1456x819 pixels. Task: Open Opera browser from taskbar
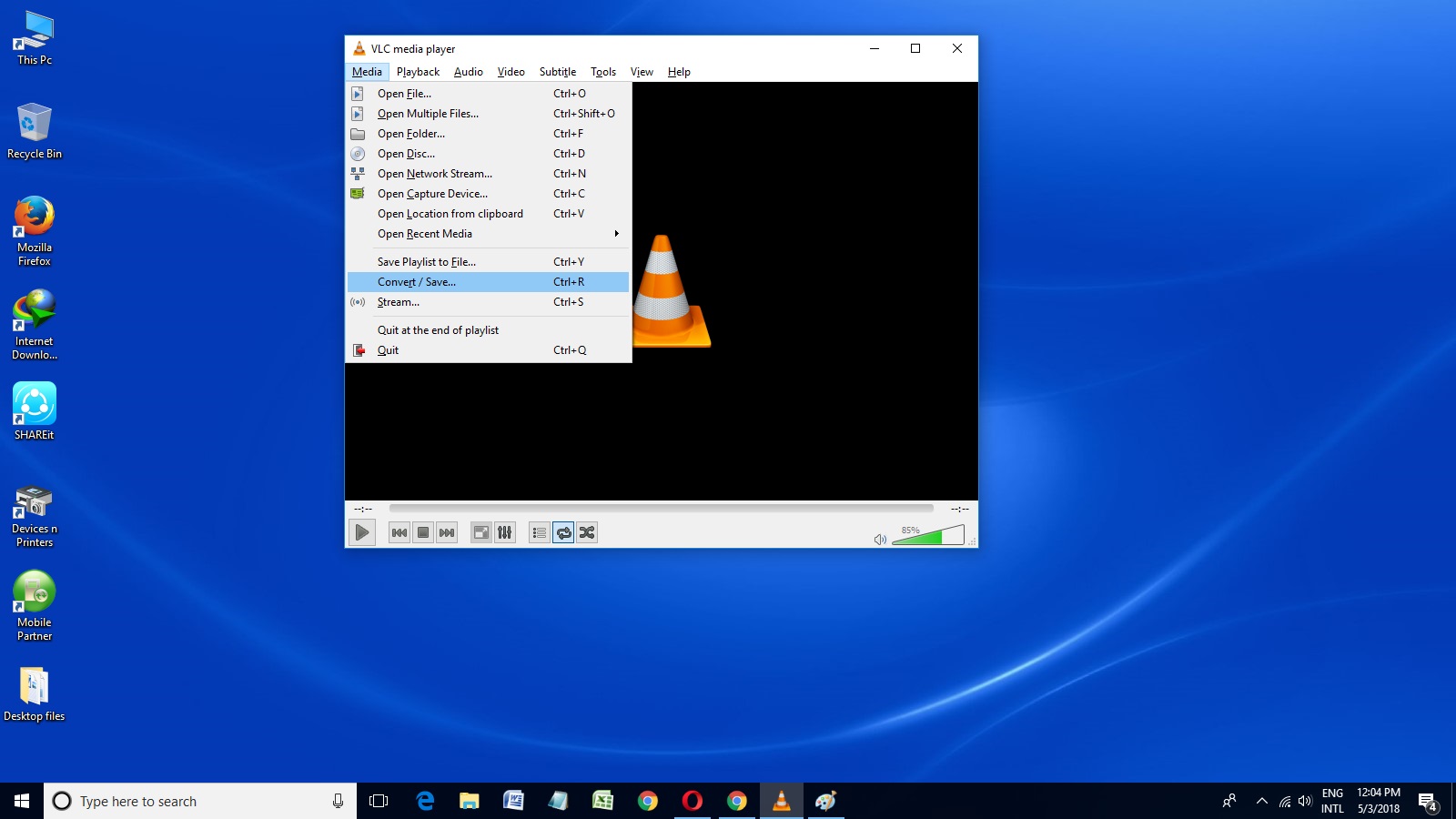(x=693, y=801)
